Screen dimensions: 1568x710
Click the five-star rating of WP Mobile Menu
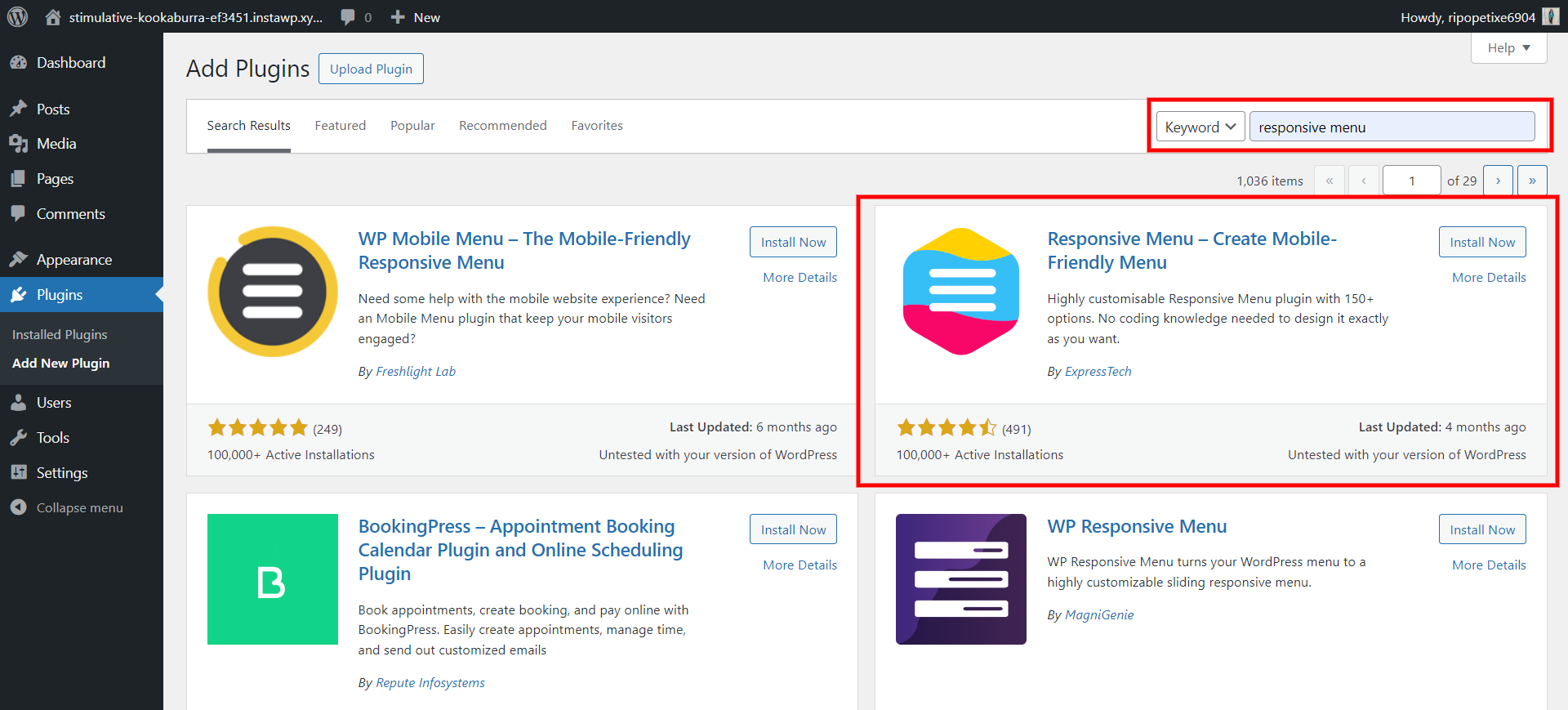(x=257, y=428)
